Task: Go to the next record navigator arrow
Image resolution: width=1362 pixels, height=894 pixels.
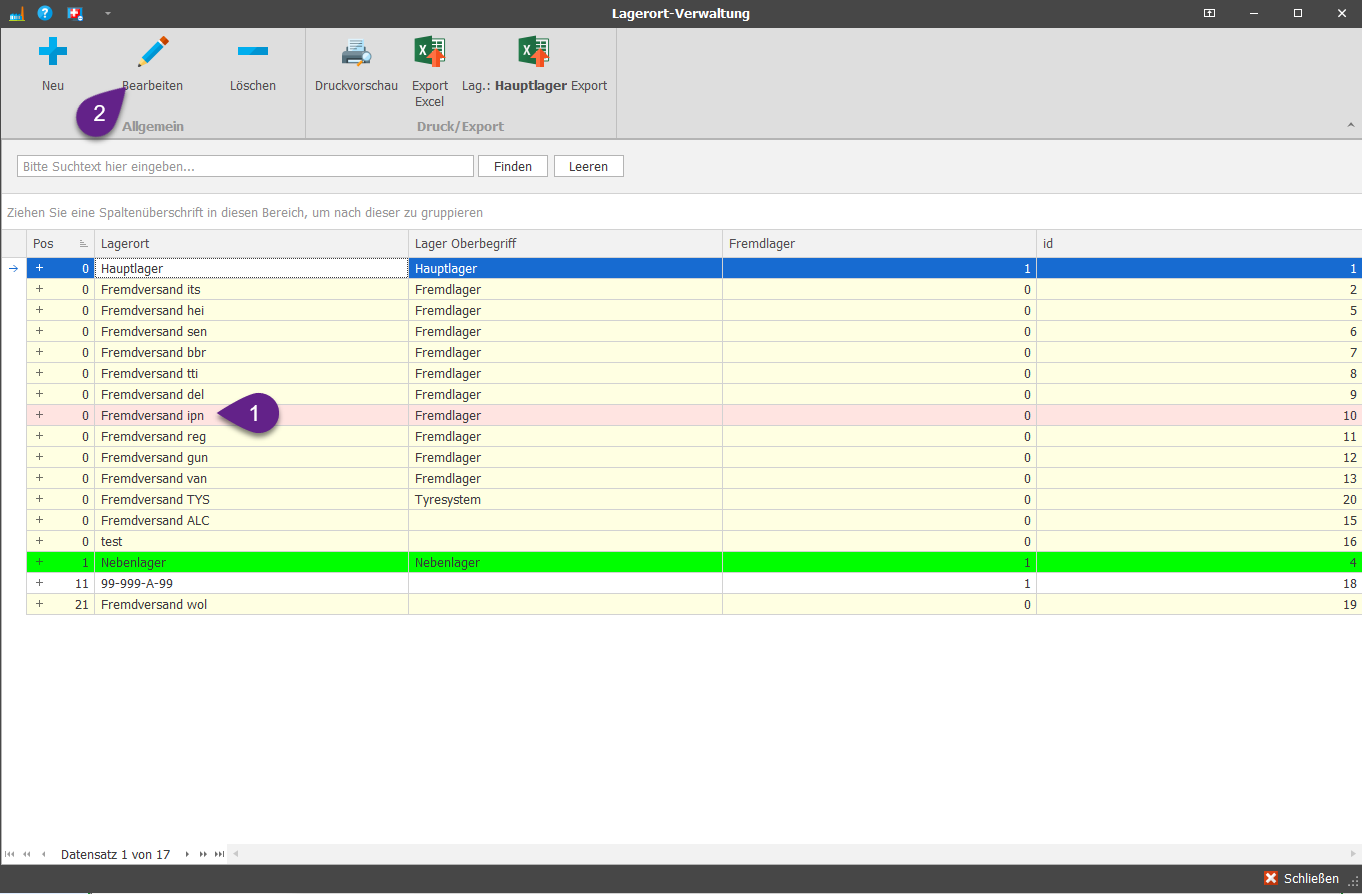Action: 186,854
